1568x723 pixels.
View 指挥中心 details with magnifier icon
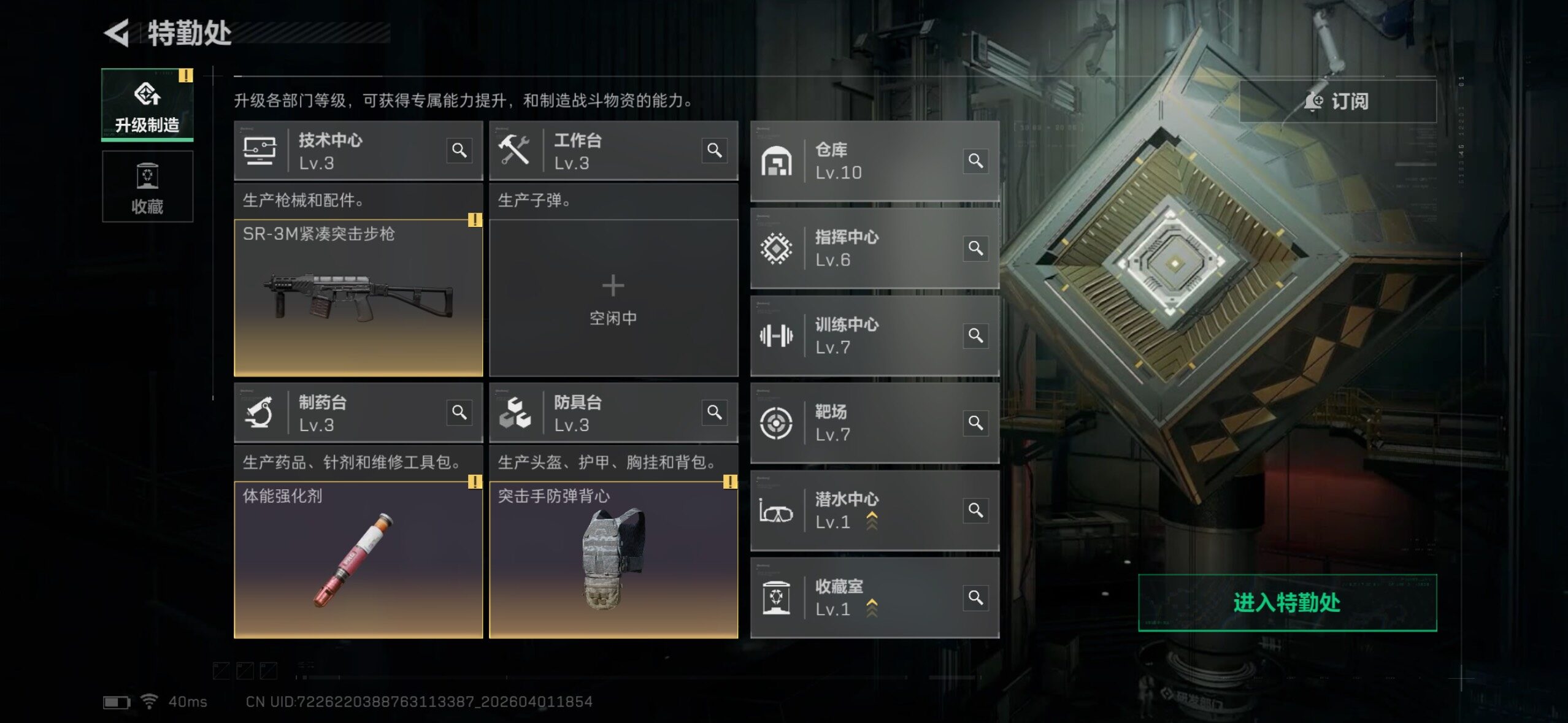tap(975, 248)
